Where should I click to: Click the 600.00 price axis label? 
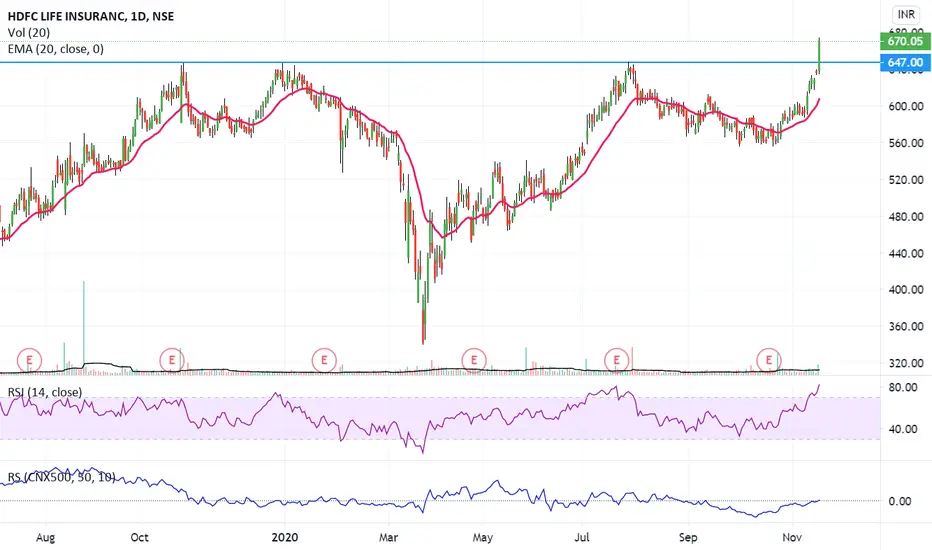[906, 106]
